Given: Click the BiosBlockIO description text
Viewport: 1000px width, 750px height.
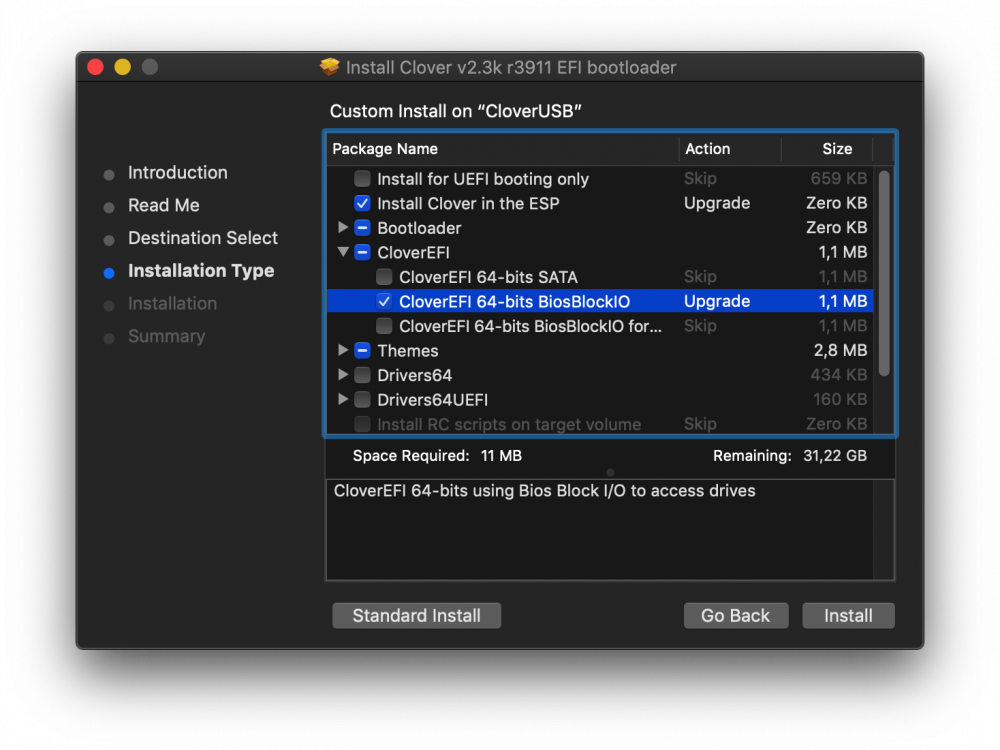Looking at the screenshot, I should click(544, 490).
